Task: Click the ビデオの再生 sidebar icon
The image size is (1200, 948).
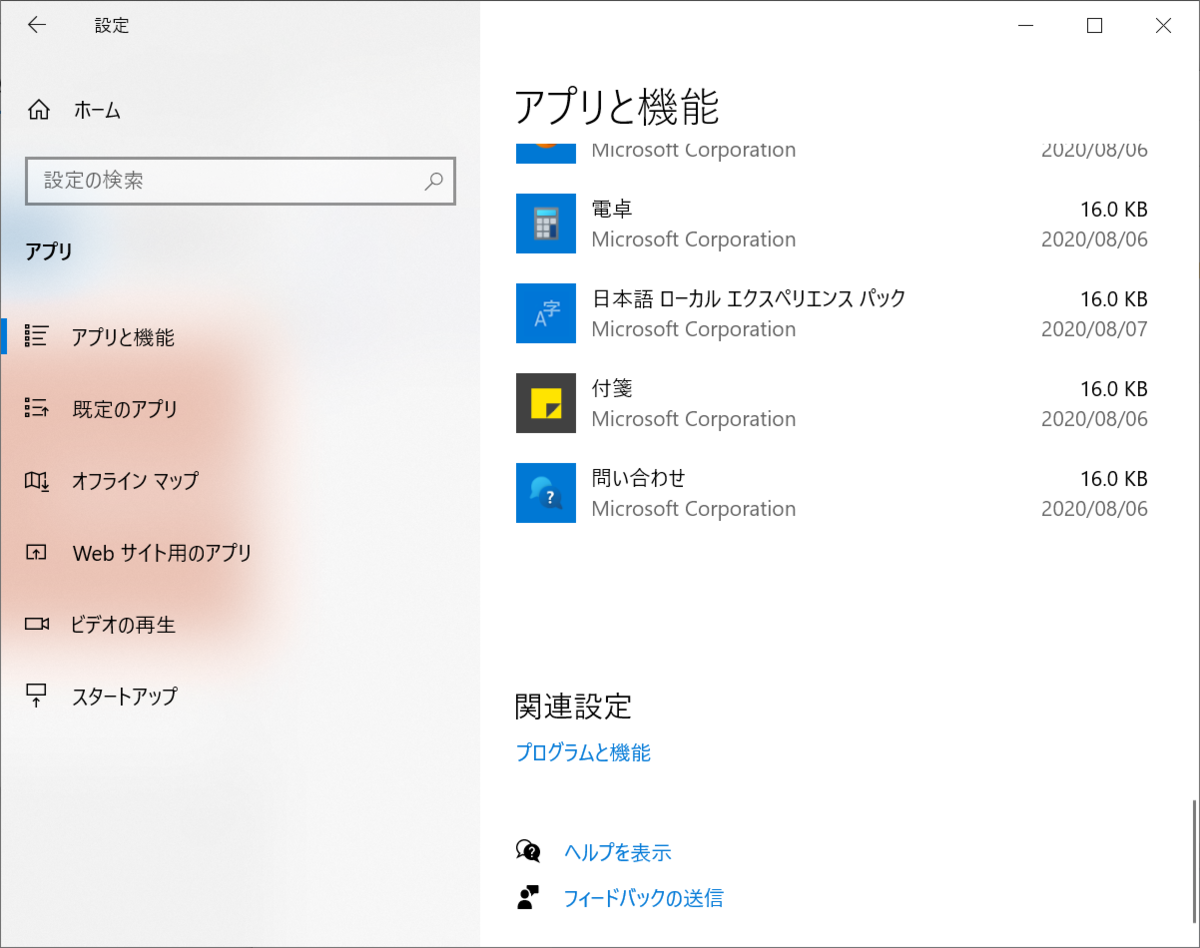Action: click(38, 624)
